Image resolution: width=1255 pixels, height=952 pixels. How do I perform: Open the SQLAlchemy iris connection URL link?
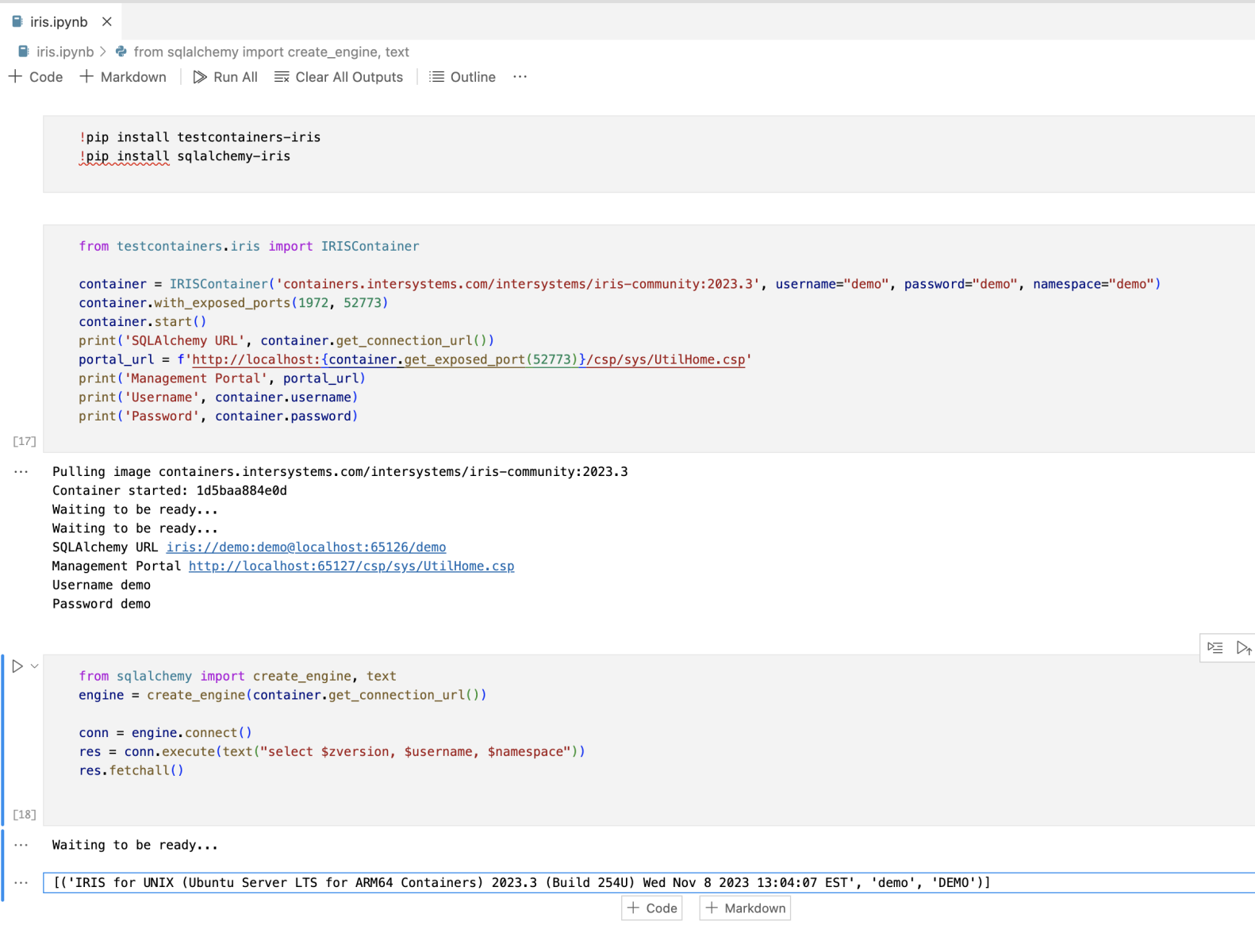305,547
